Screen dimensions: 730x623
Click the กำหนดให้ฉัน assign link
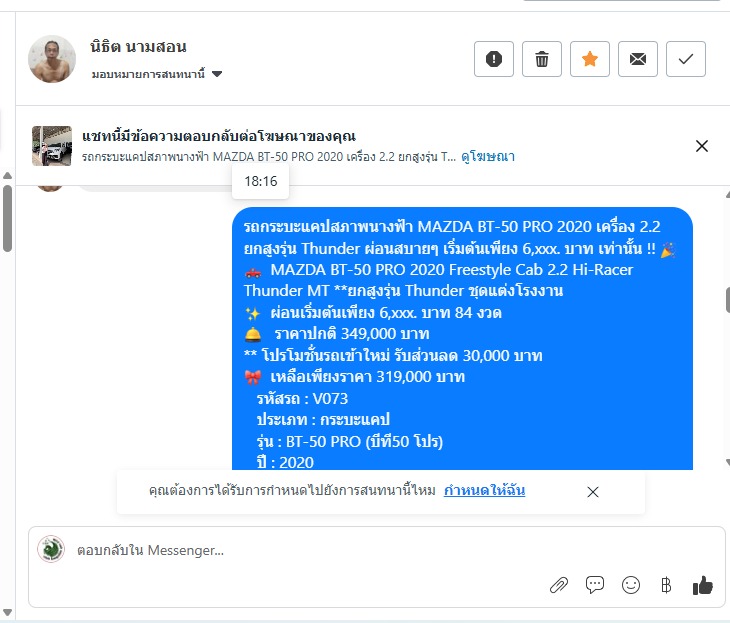point(484,490)
